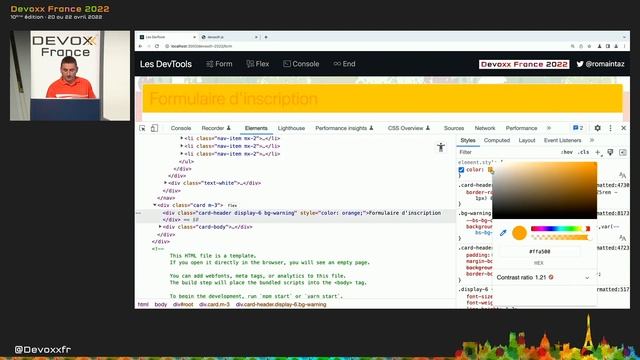This screenshot has height=360, width=640.
Task: Toggle the rendering emulations brush icon
Action: 610,152
